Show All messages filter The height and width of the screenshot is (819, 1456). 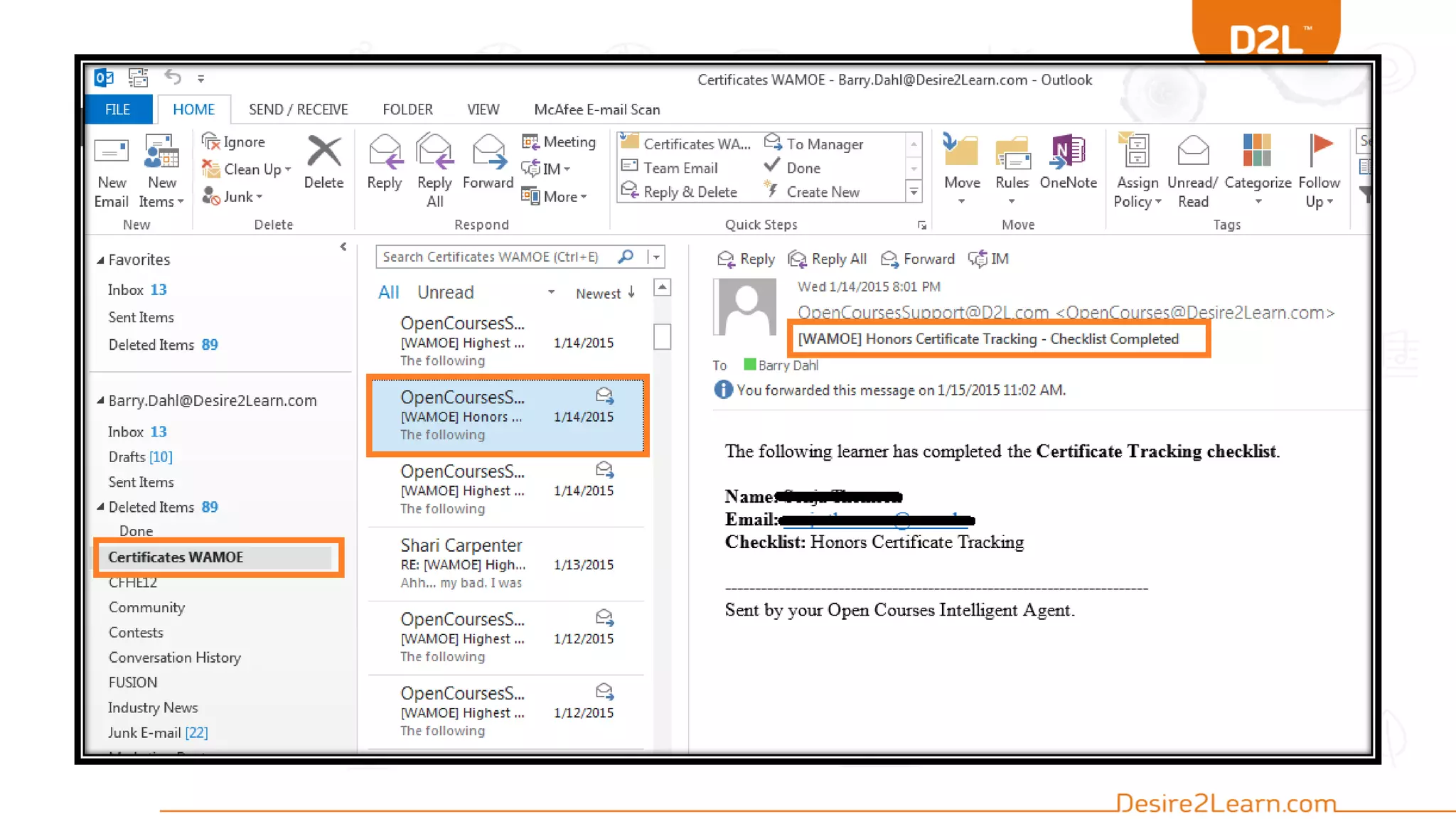pos(388,292)
